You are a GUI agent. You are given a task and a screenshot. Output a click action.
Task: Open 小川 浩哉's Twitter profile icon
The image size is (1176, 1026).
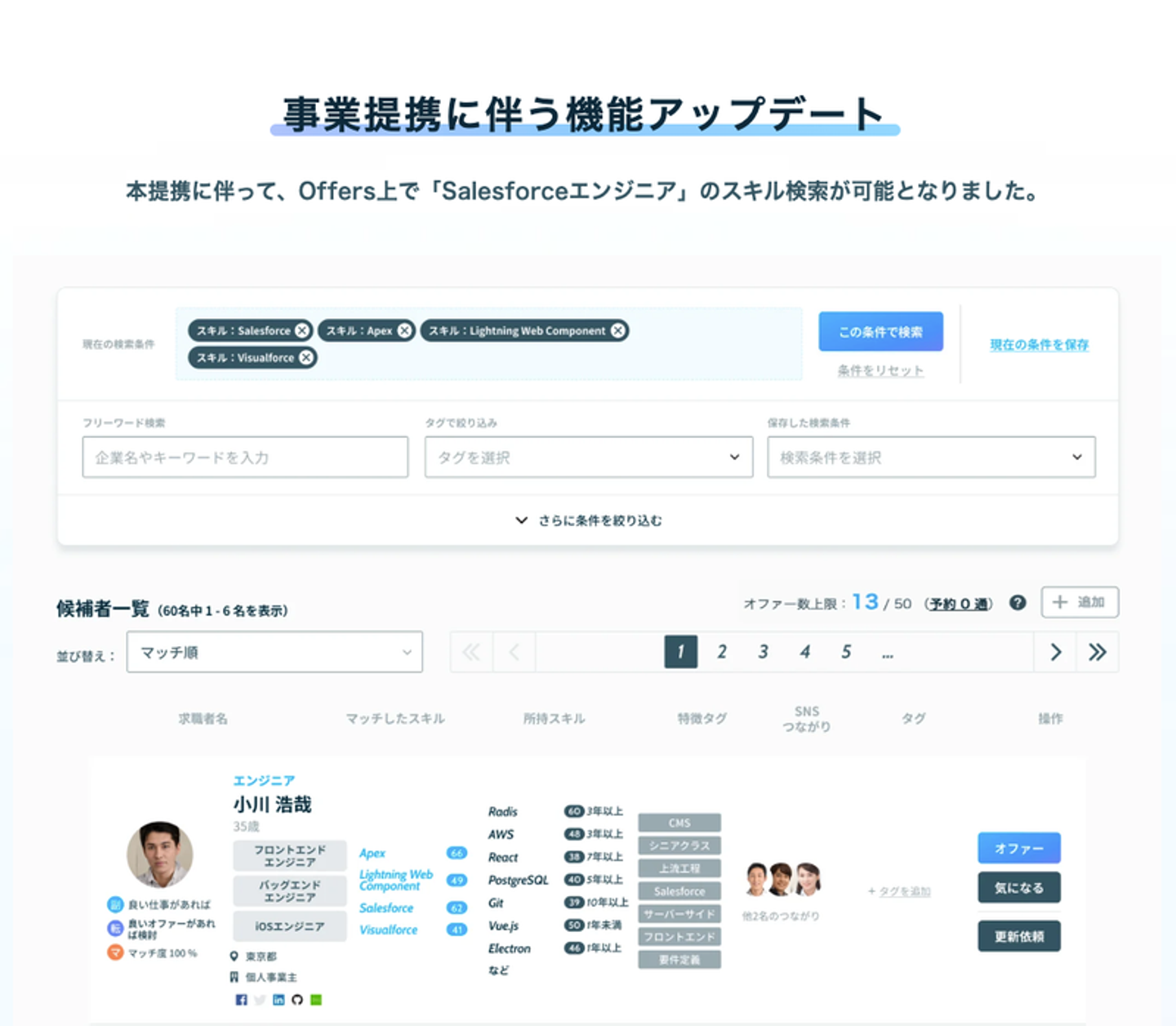(x=260, y=1000)
